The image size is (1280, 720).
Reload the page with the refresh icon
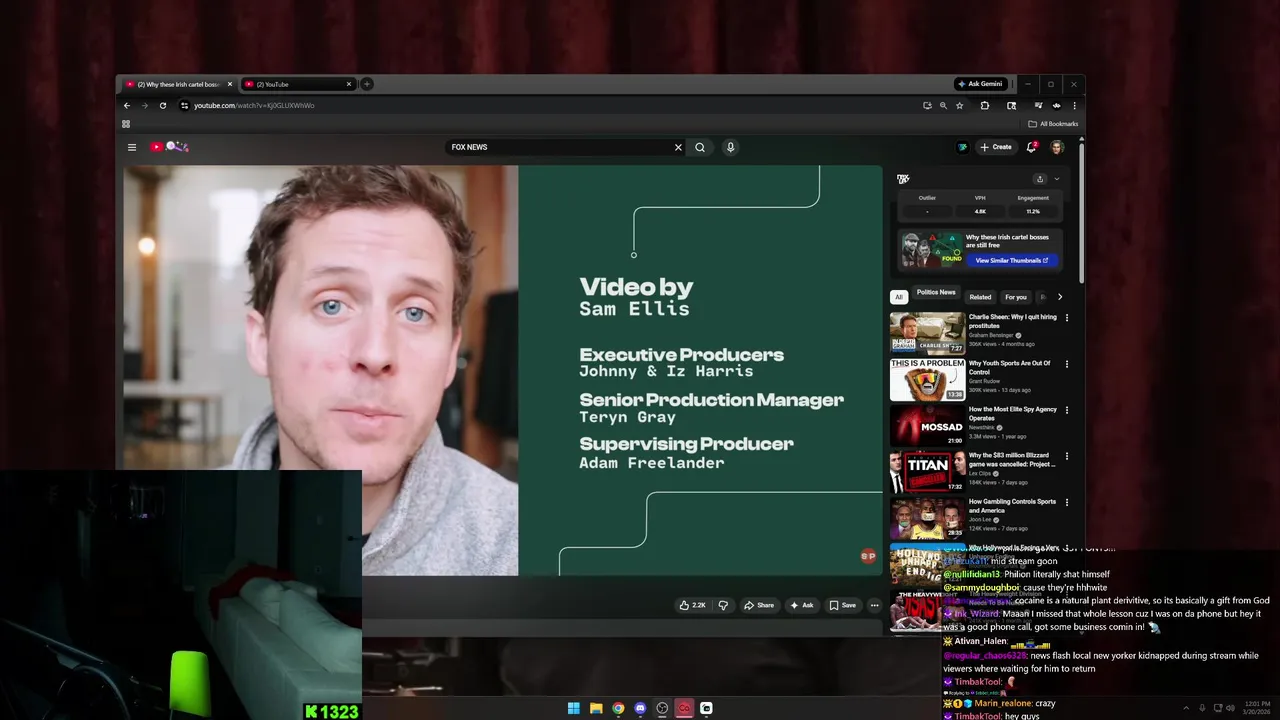click(x=163, y=105)
